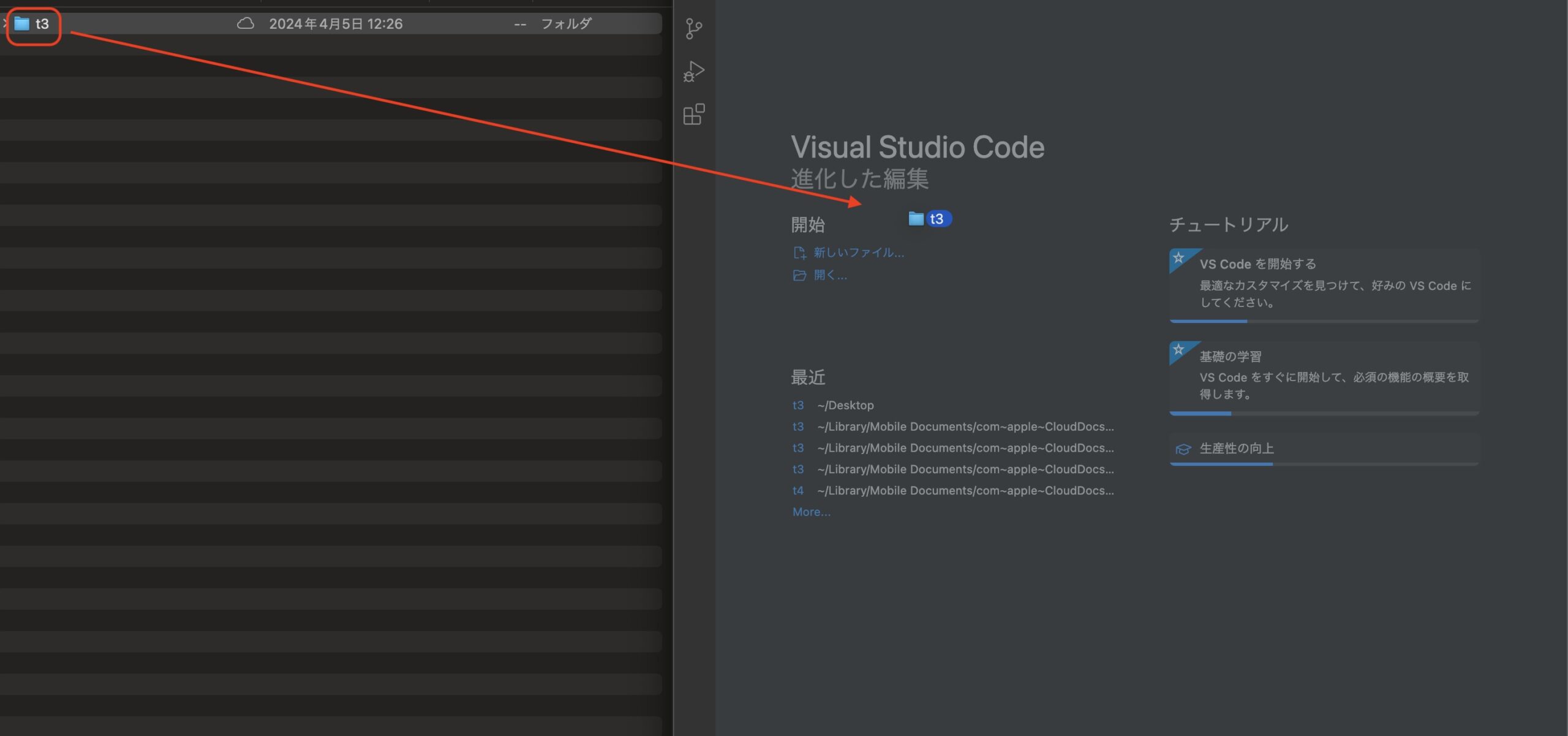Open the 基礎の学習 tutorial card

click(x=1324, y=377)
